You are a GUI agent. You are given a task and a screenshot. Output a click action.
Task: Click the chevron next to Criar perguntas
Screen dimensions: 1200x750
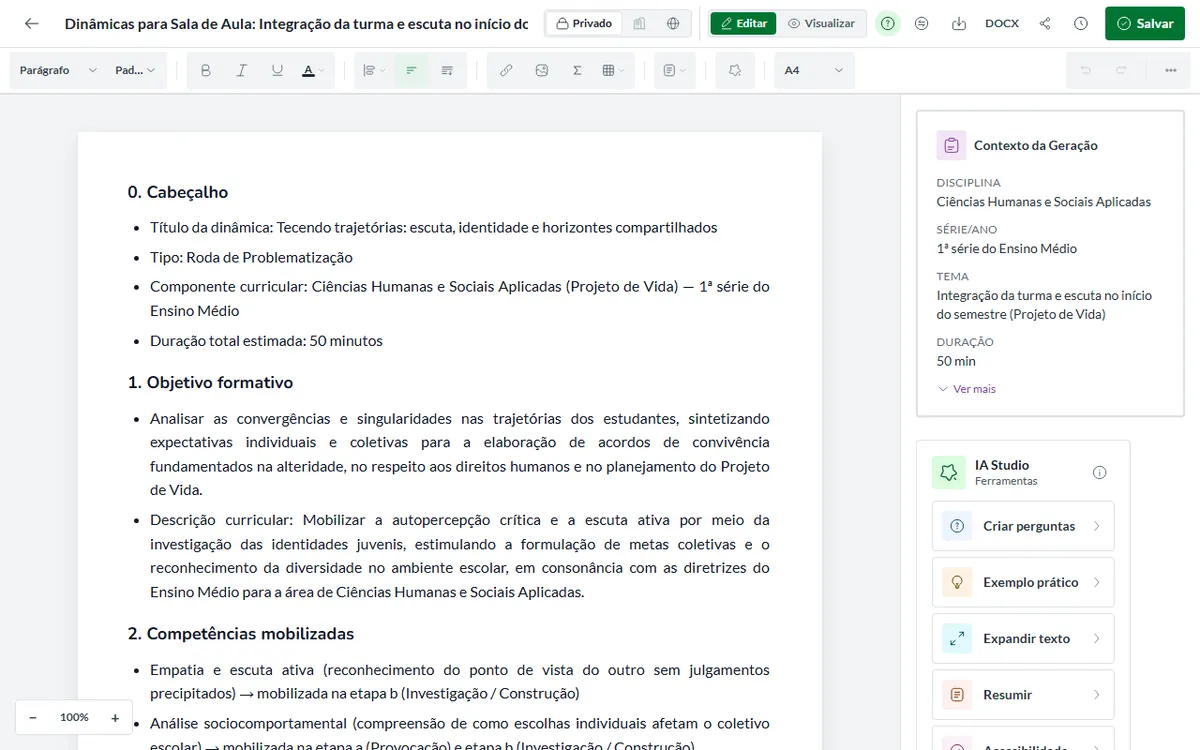click(x=1096, y=526)
